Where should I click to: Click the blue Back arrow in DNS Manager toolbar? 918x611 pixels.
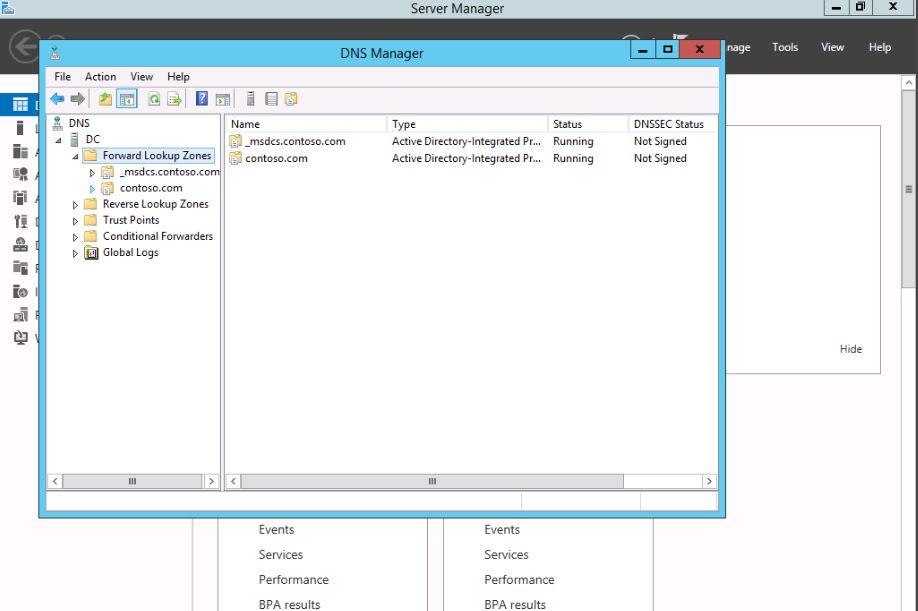point(57,99)
